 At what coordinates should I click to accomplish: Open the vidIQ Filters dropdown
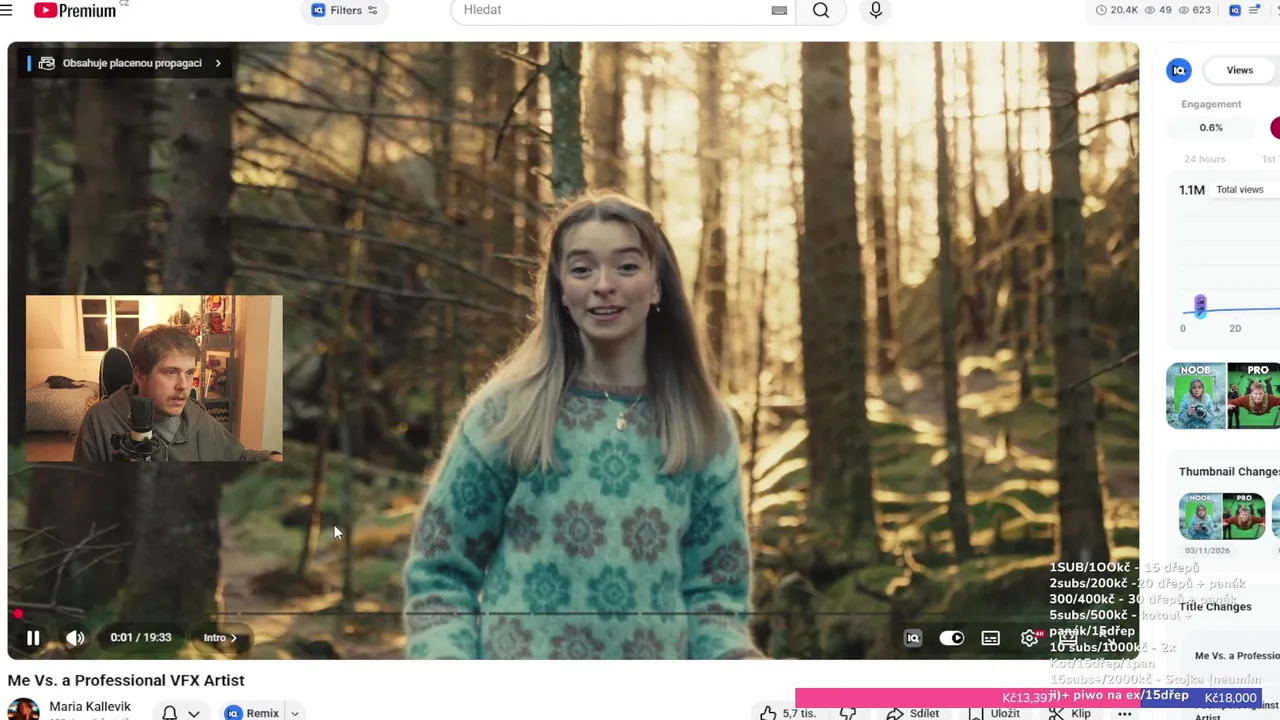pyautogui.click(x=345, y=10)
